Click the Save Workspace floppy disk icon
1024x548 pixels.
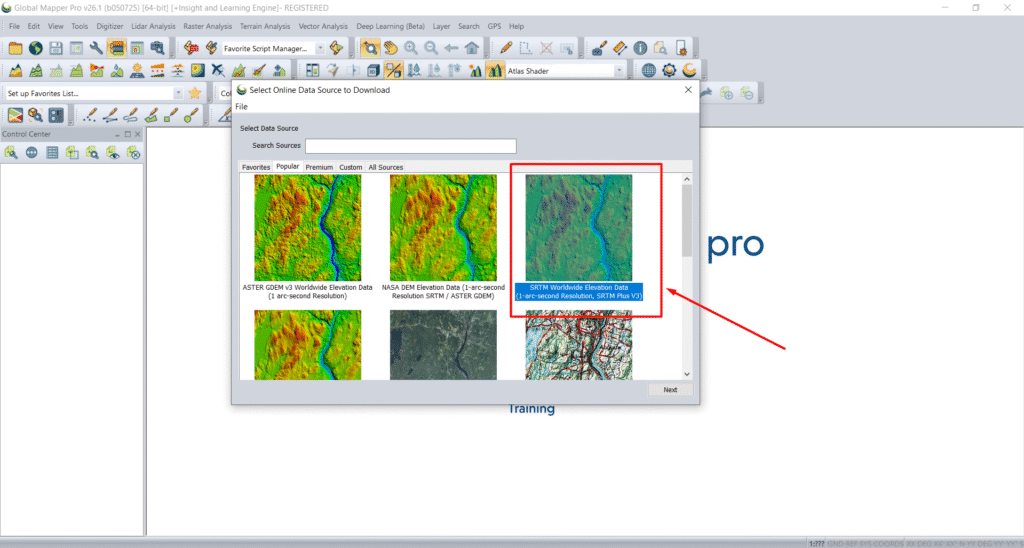pos(56,48)
